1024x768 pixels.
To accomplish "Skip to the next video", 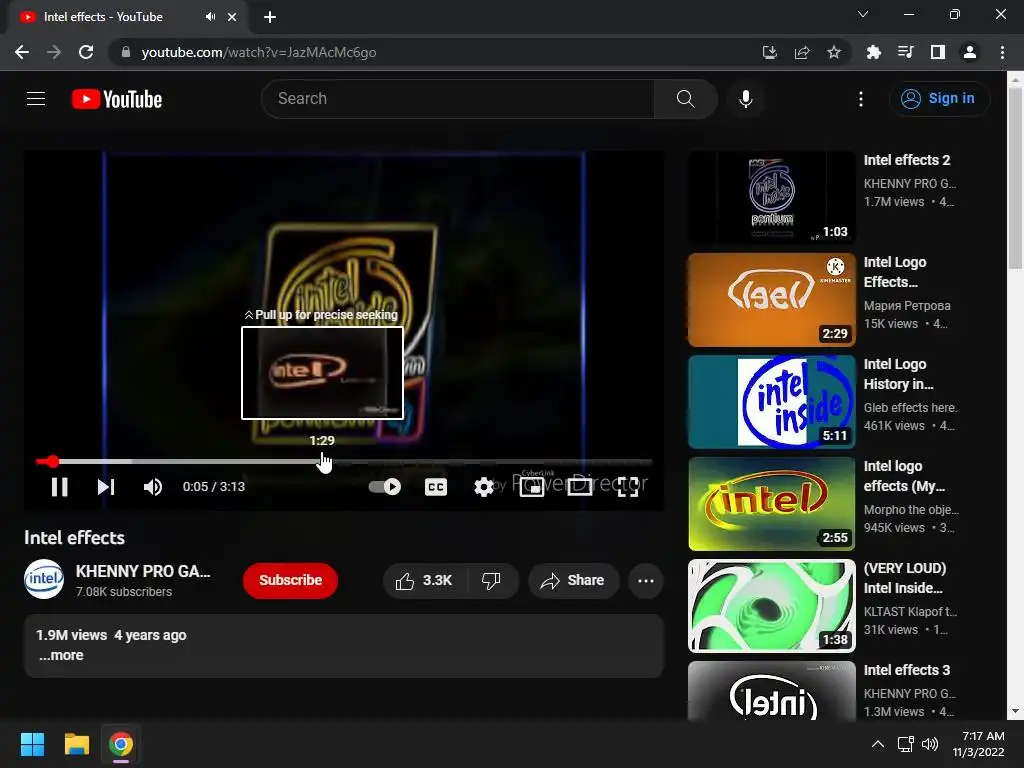I will point(106,487).
